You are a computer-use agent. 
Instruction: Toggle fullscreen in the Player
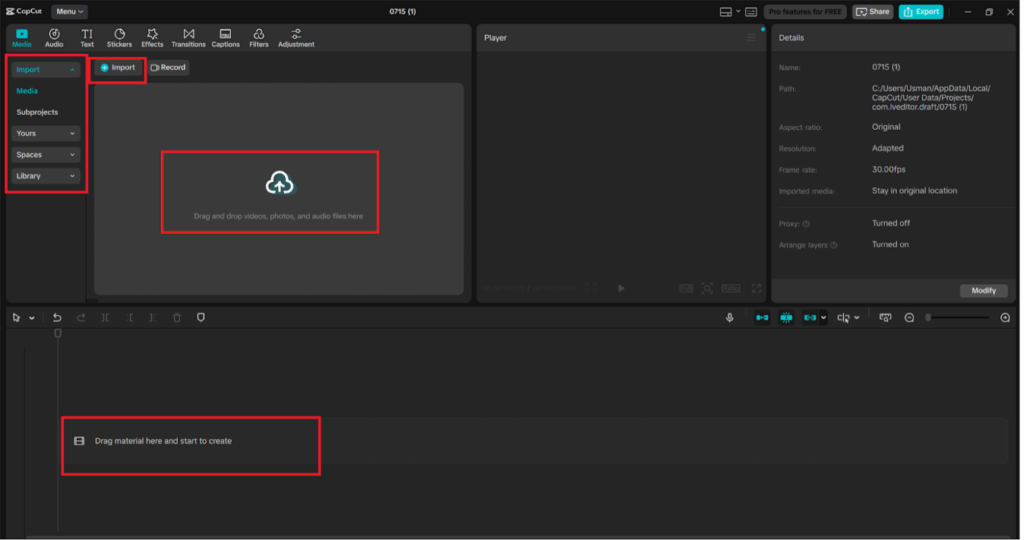[x=756, y=288]
